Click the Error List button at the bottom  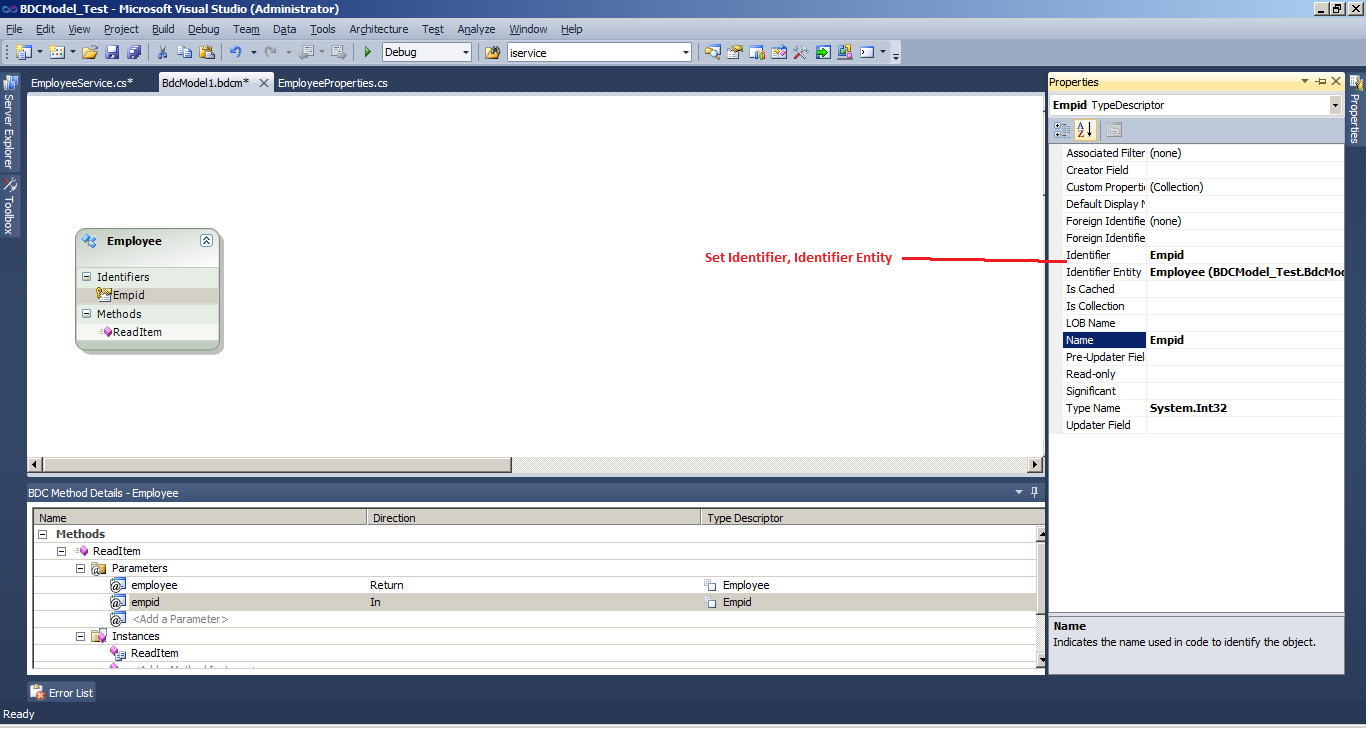(x=62, y=692)
